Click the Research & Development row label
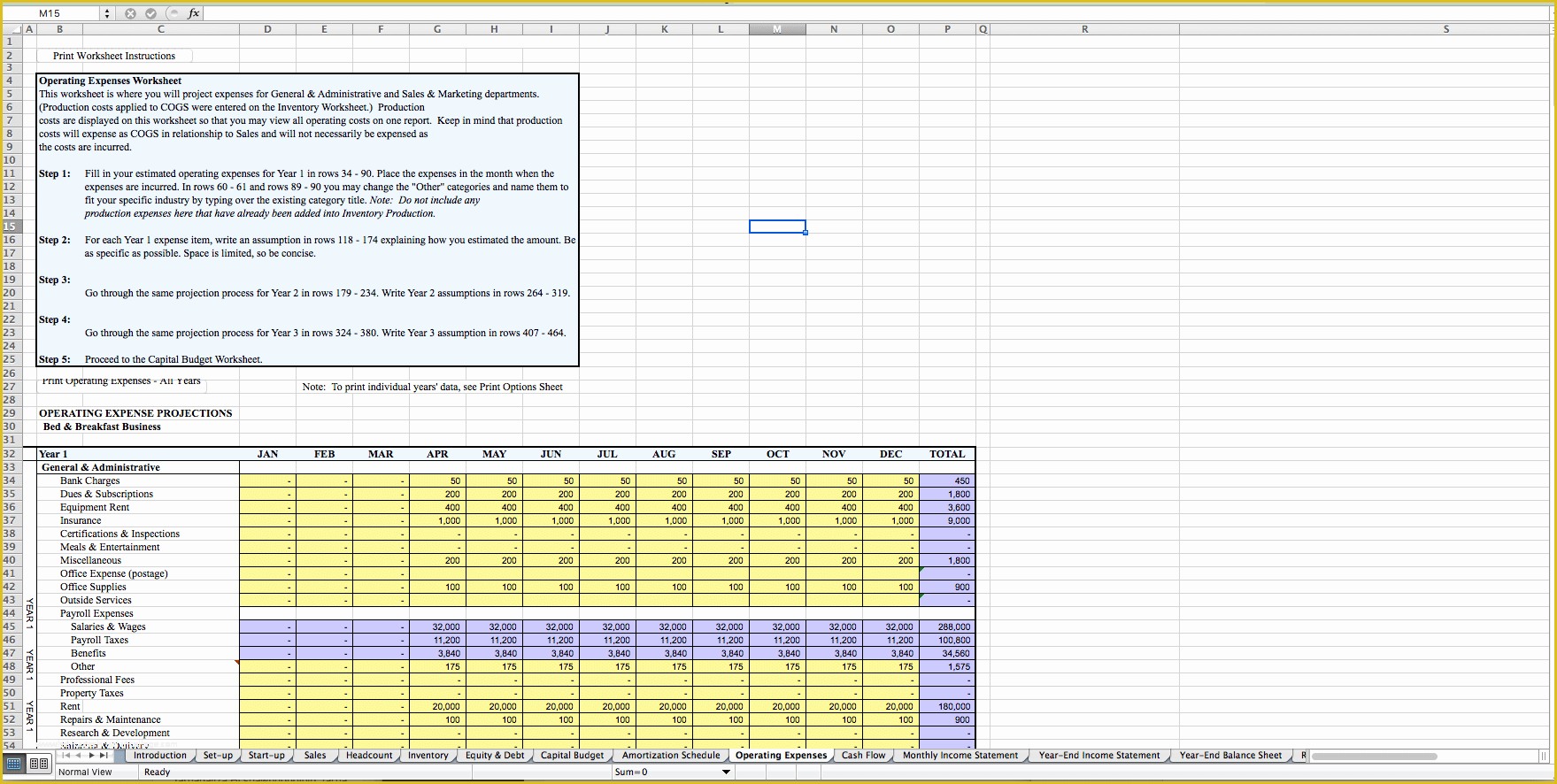The width and height of the screenshot is (1557, 784). 115,733
